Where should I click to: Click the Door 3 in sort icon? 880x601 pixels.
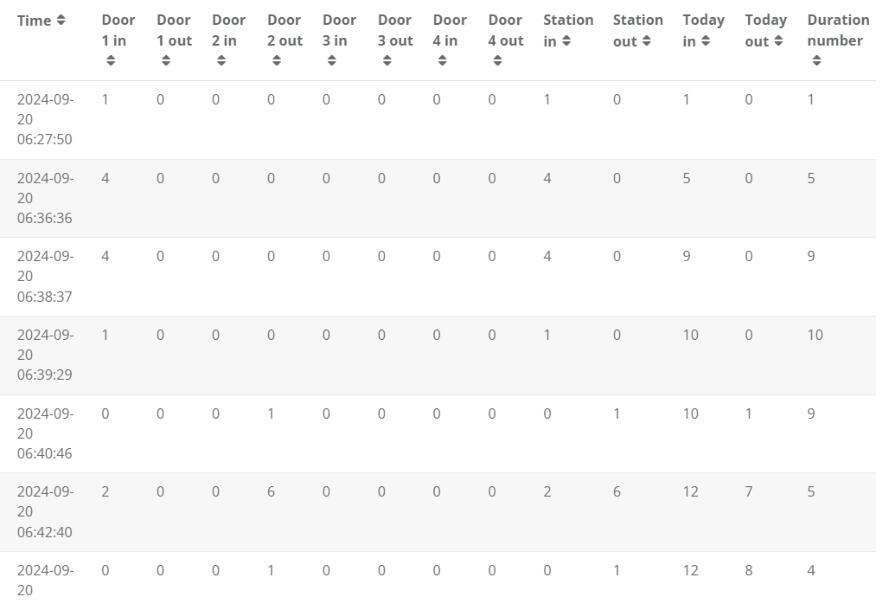[x=332, y=61]
